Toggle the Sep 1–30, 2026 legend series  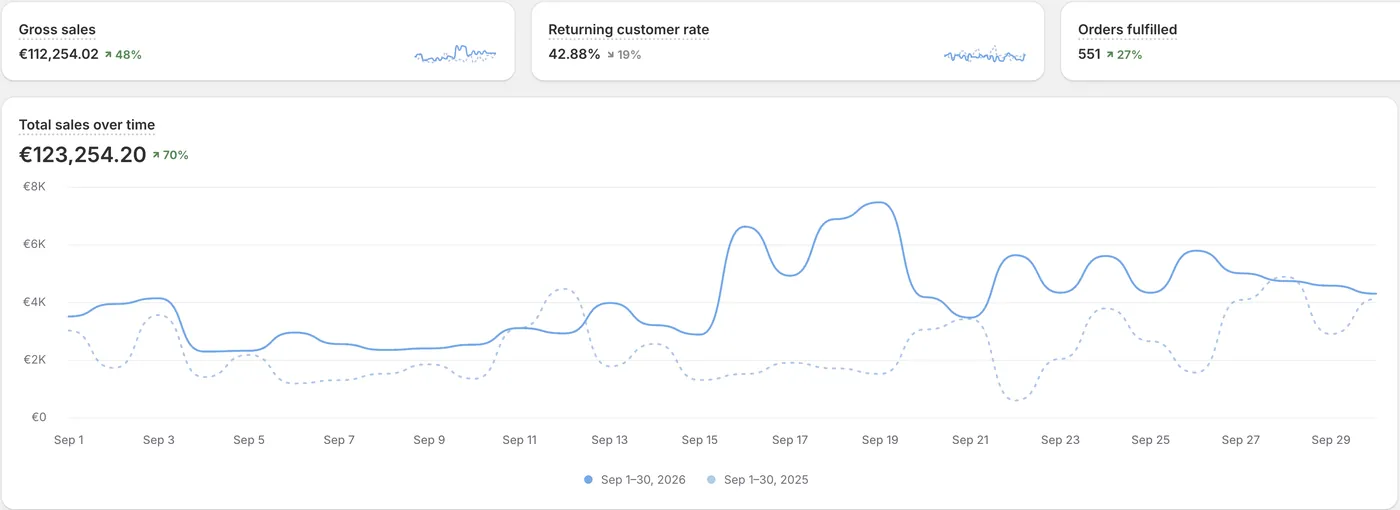(x=635, y=480)
